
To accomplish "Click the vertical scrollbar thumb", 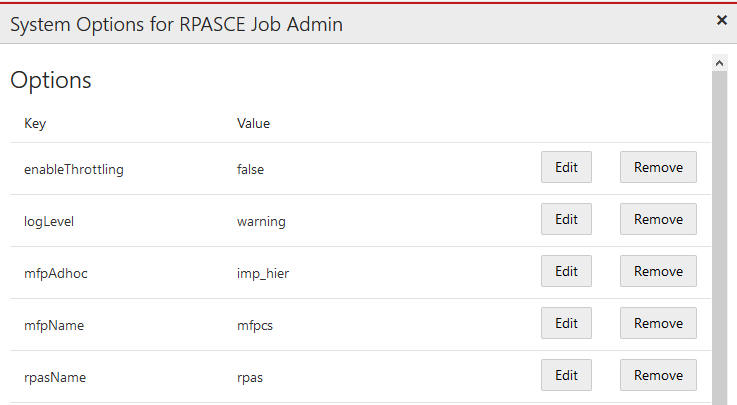I will point(719,238).
